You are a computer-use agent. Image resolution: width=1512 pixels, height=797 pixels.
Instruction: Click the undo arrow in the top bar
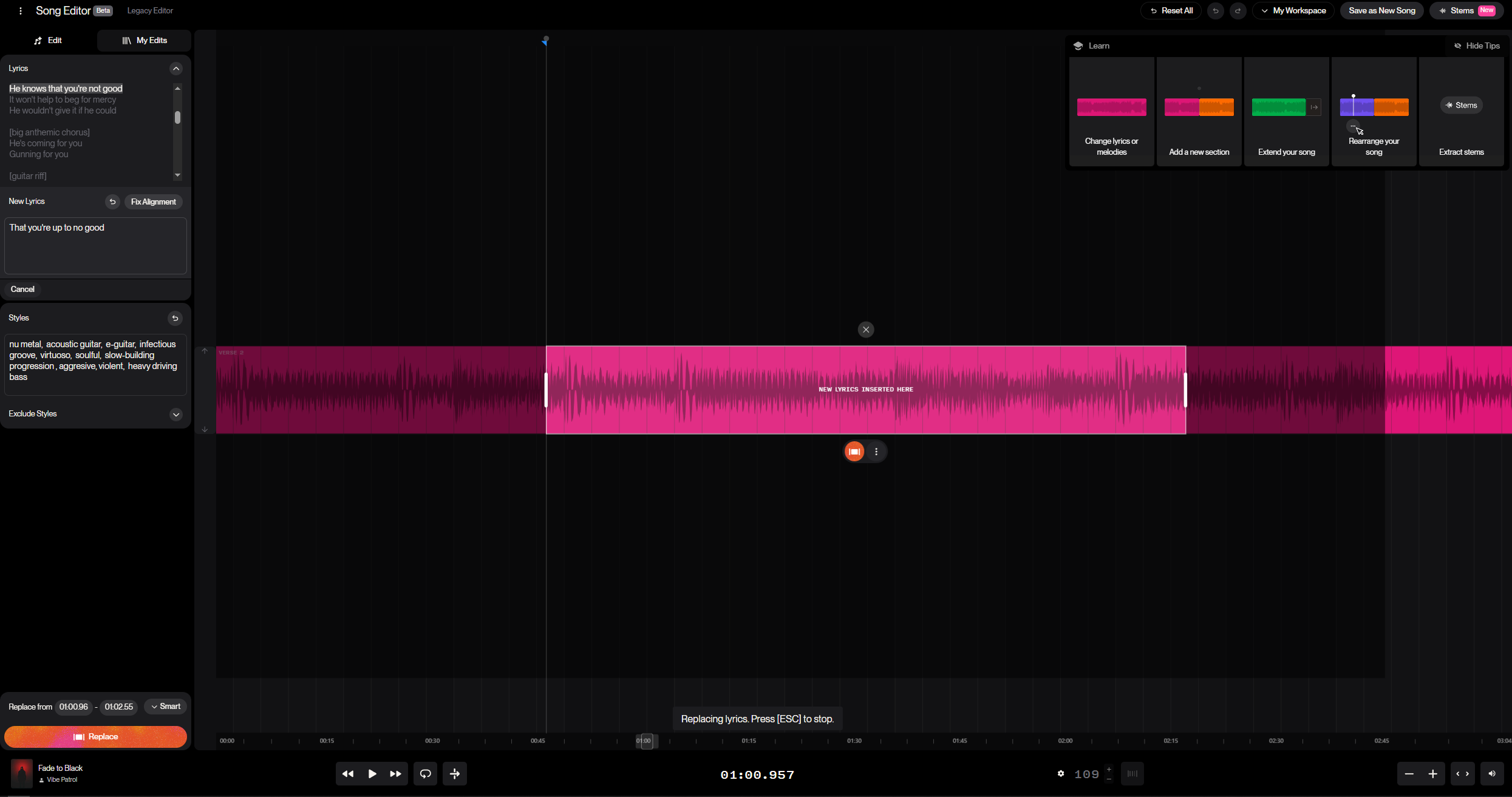point(1215,11)
